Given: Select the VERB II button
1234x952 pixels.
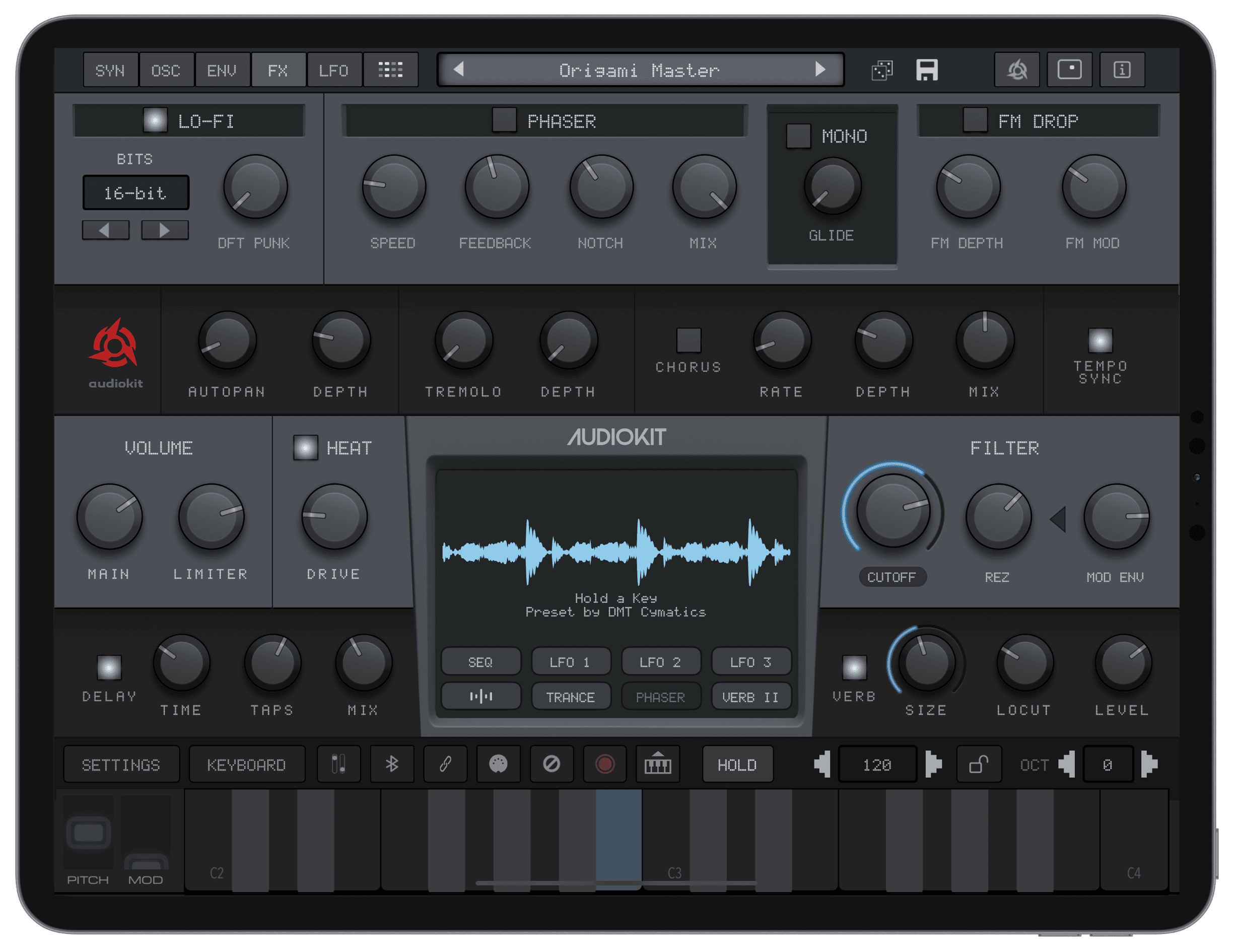Looking at the screenshot, I should click(x=751, y=697).
